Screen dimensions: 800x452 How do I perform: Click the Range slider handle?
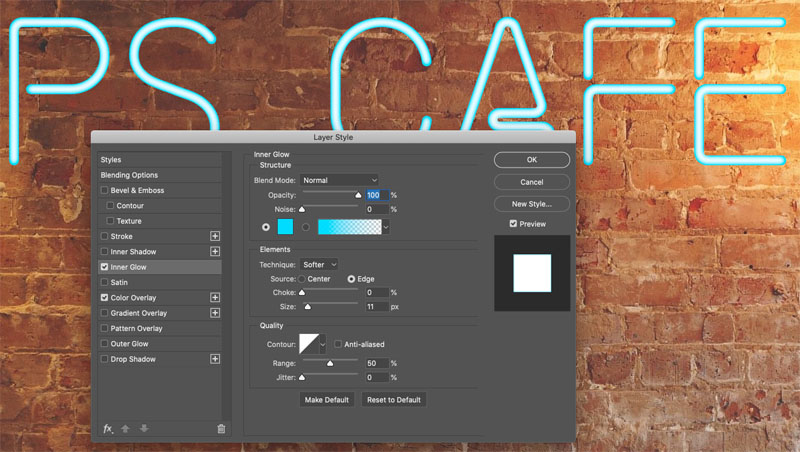click(330, 363)
